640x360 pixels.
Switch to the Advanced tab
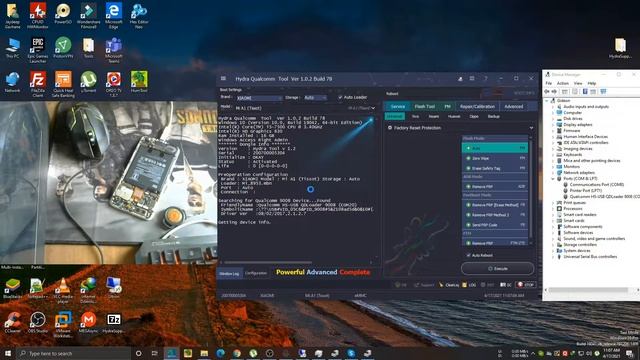point(513,107)
